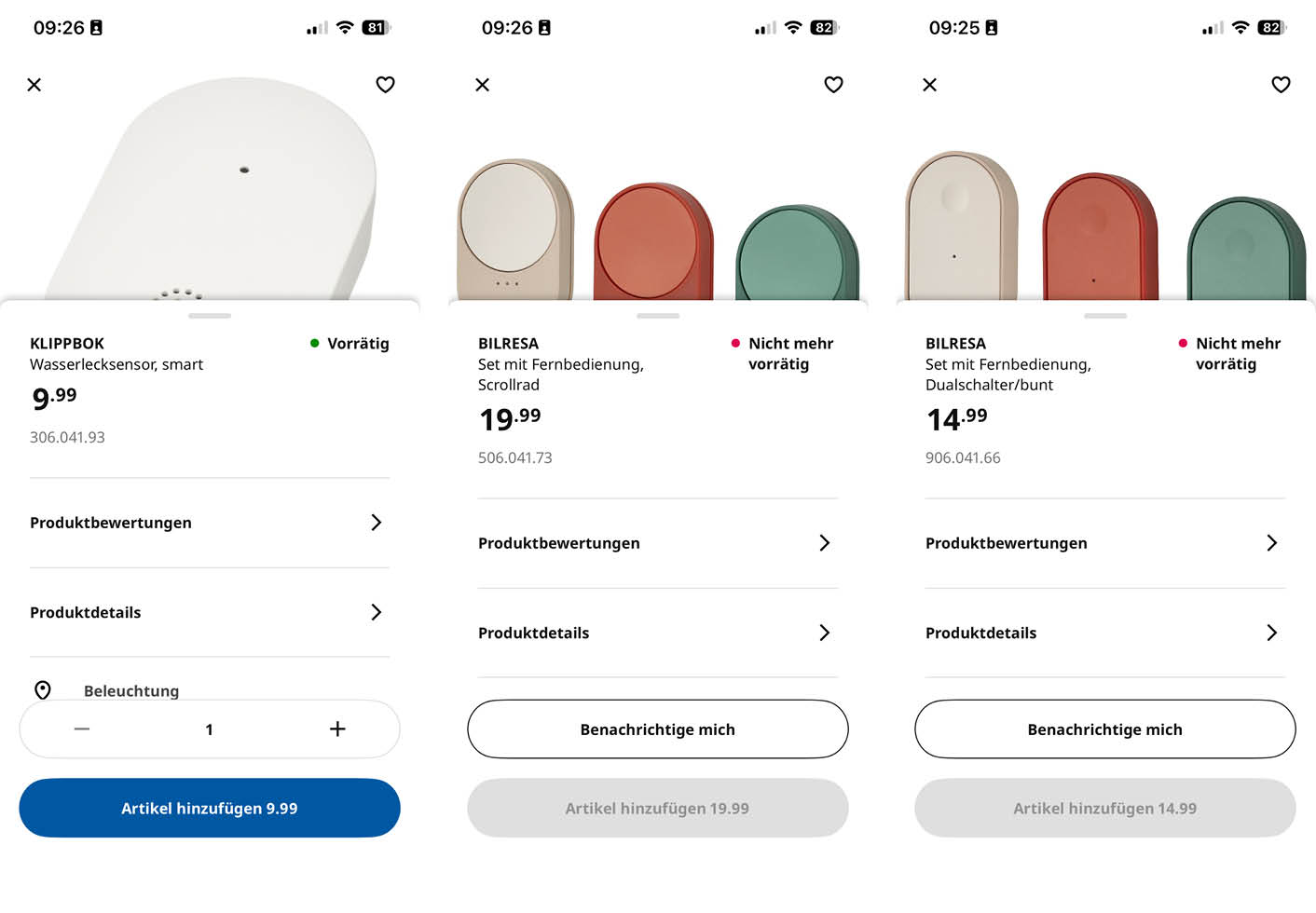Tap Benachrichtige mich for BILRESA Scrollrad
The width and height of the screenshot is (1316, 913).
point(657,729)
